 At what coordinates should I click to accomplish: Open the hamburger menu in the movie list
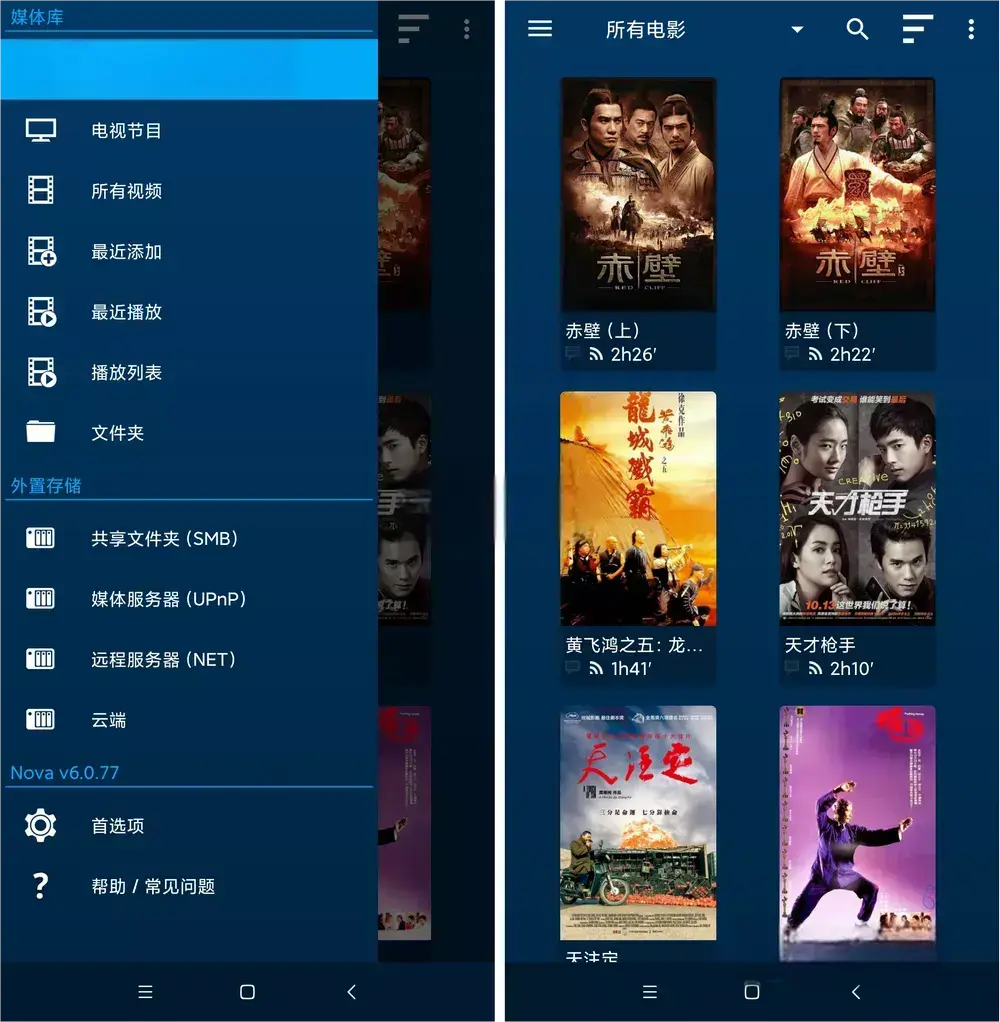pos(540,29)
